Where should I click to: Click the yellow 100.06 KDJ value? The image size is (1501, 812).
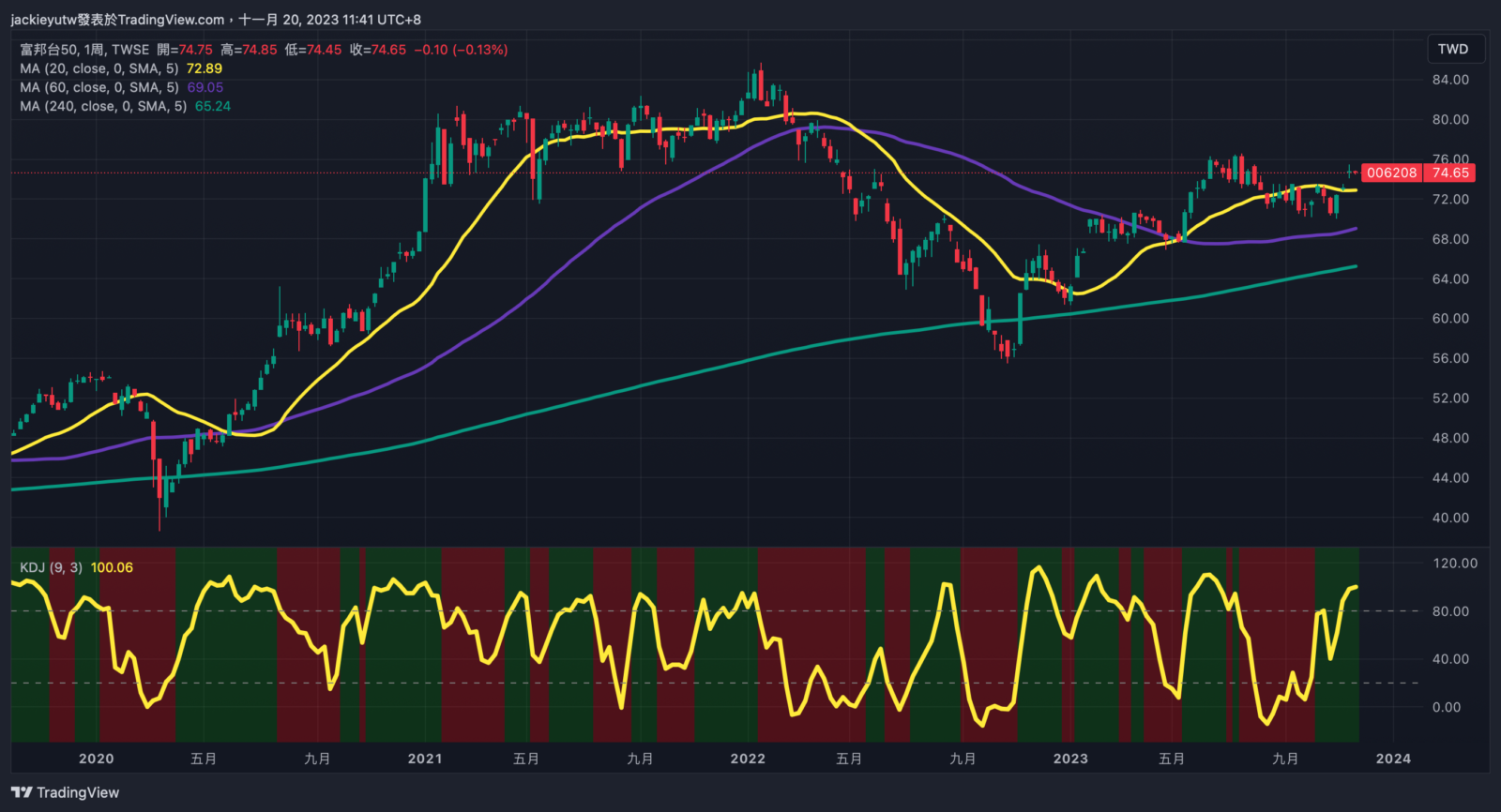point(112,567)
